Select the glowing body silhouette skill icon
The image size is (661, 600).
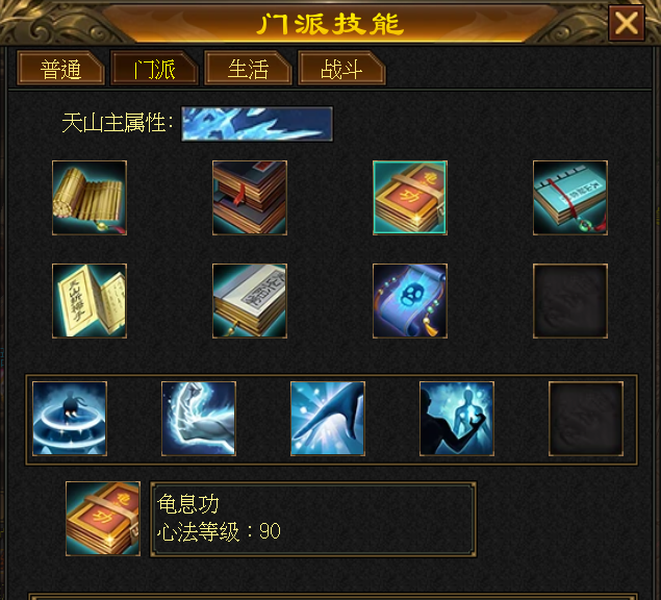[457, 419]
